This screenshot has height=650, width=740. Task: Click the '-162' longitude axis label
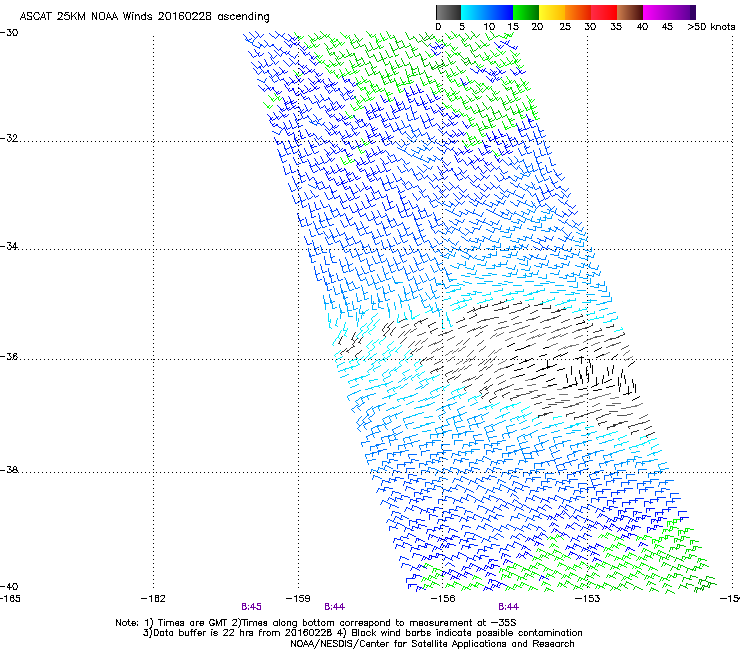click(x=153, y=599)
